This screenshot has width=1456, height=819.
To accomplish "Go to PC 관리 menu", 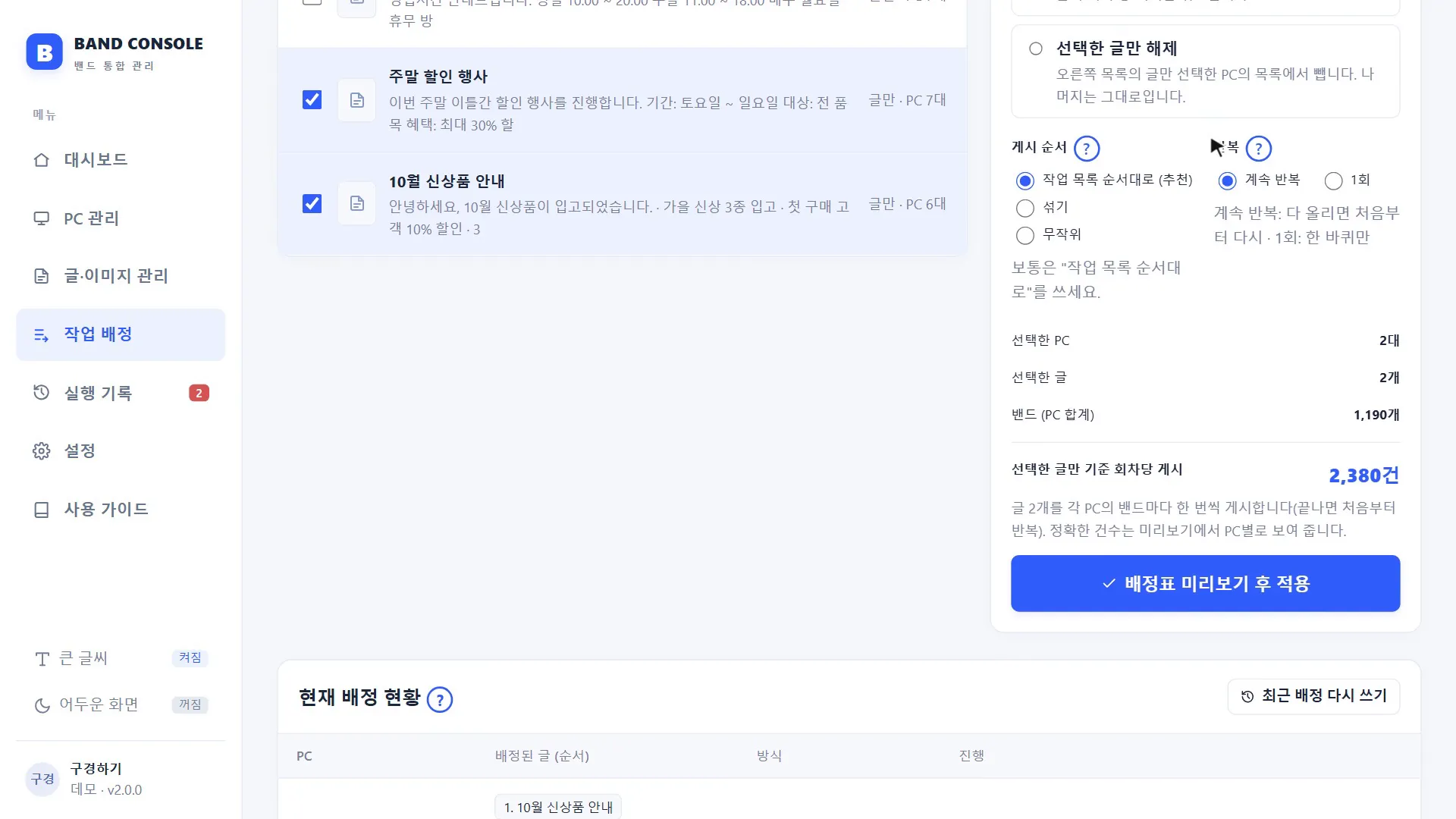I will (x=121, y=218).
